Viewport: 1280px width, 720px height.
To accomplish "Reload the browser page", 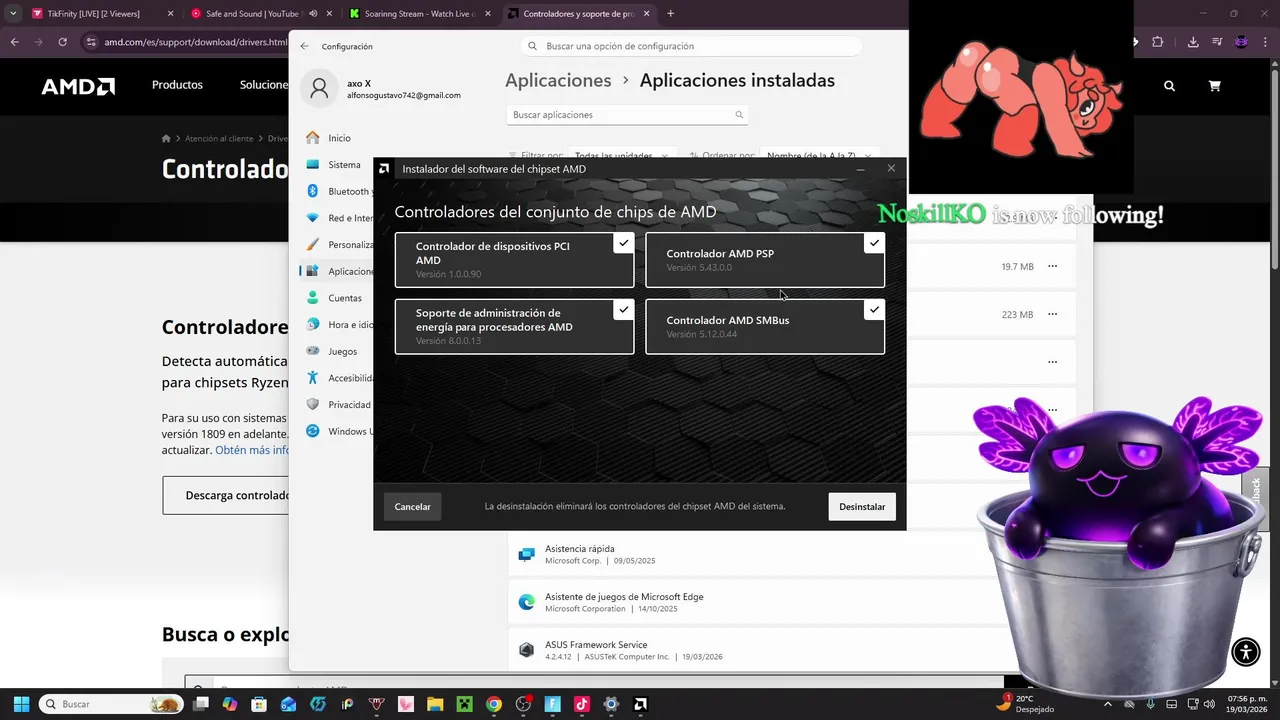I will coord(62,42).
